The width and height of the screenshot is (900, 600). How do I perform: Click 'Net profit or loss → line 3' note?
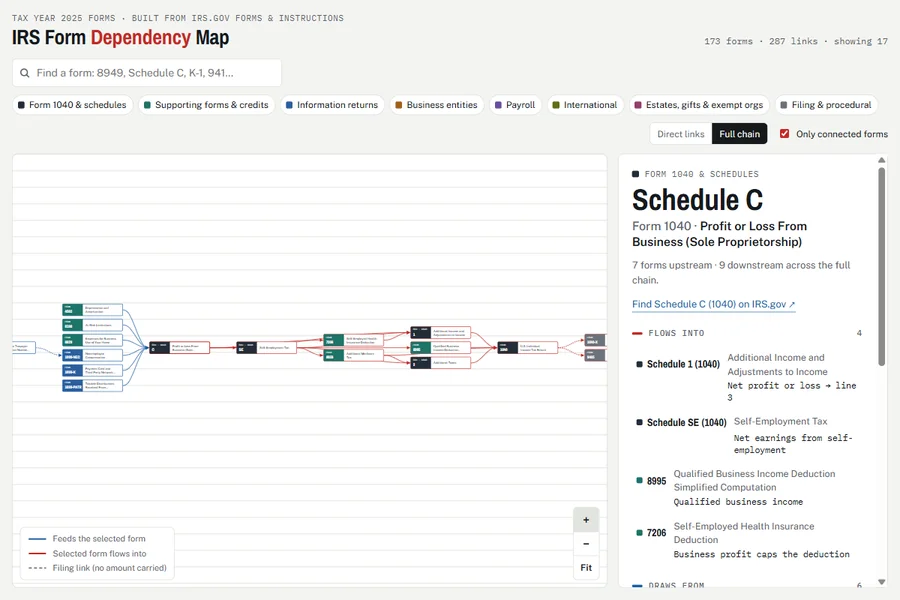(792, 392)
